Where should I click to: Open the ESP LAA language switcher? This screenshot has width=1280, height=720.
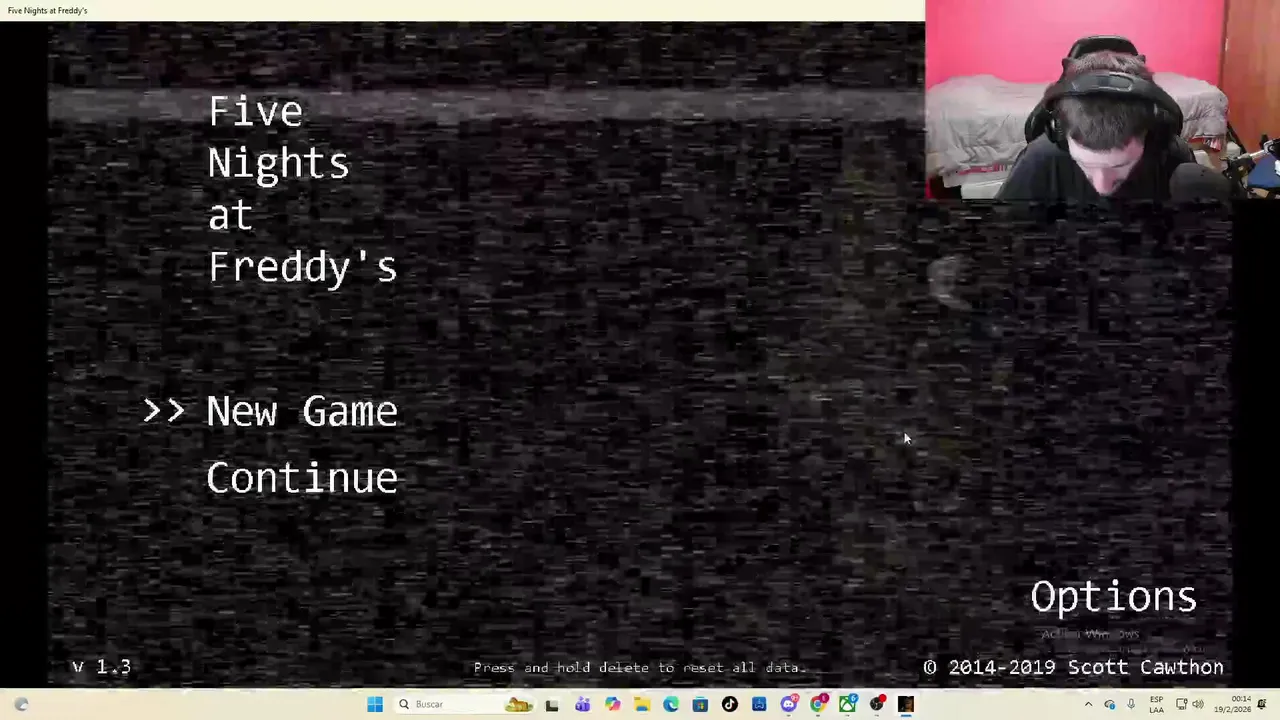coord(1156,704)
